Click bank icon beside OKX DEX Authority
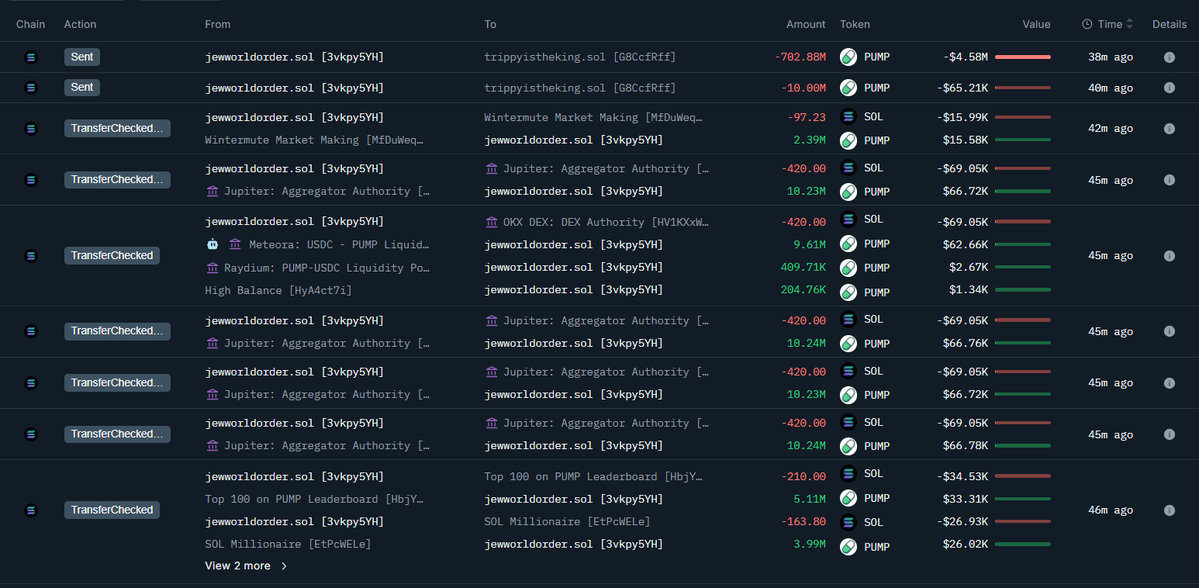Image resolution: width=1199 pixels, height=588 pixels. pos(491,222)
